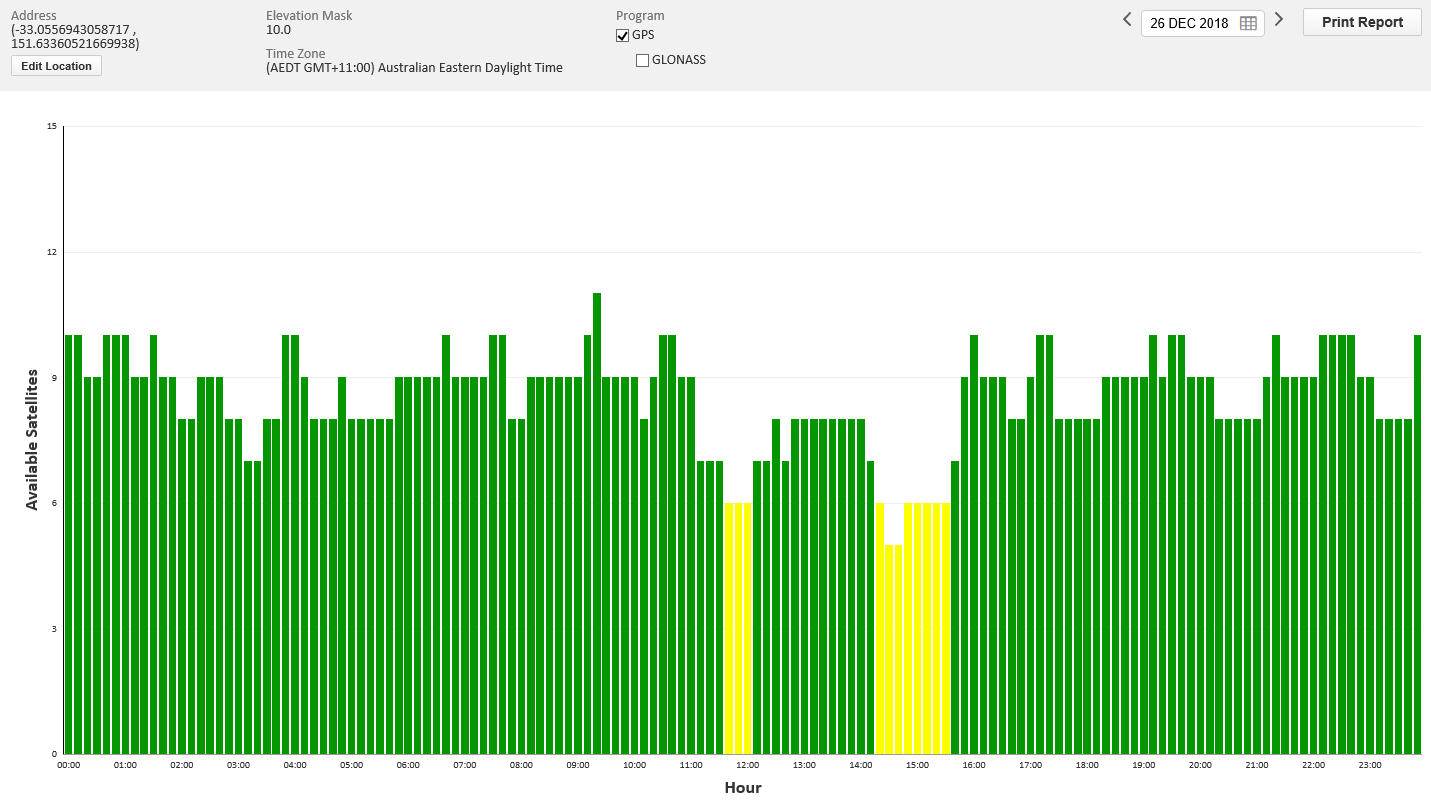The width and height of the screenshot is (1431, 803).
Task: Click the Edit Location button
Action: tap(56, 66)
